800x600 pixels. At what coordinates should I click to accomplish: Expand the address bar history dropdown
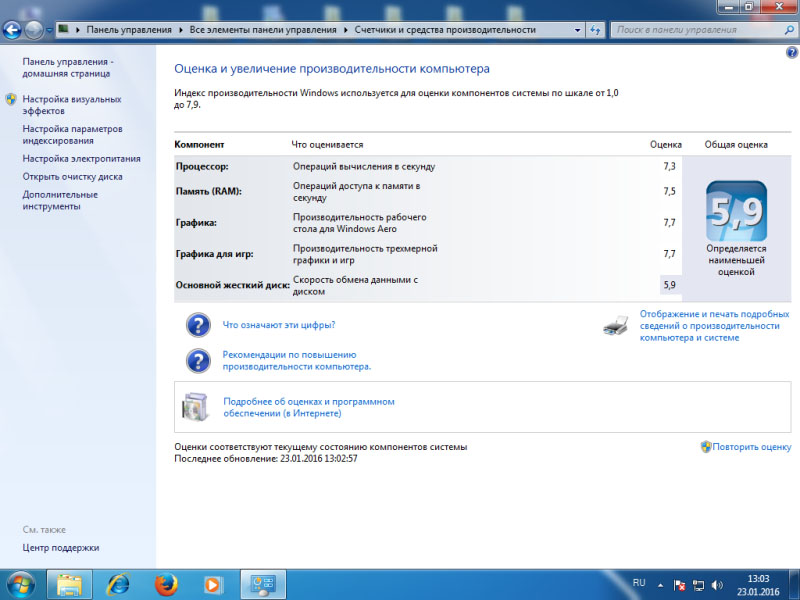(578, 30)
